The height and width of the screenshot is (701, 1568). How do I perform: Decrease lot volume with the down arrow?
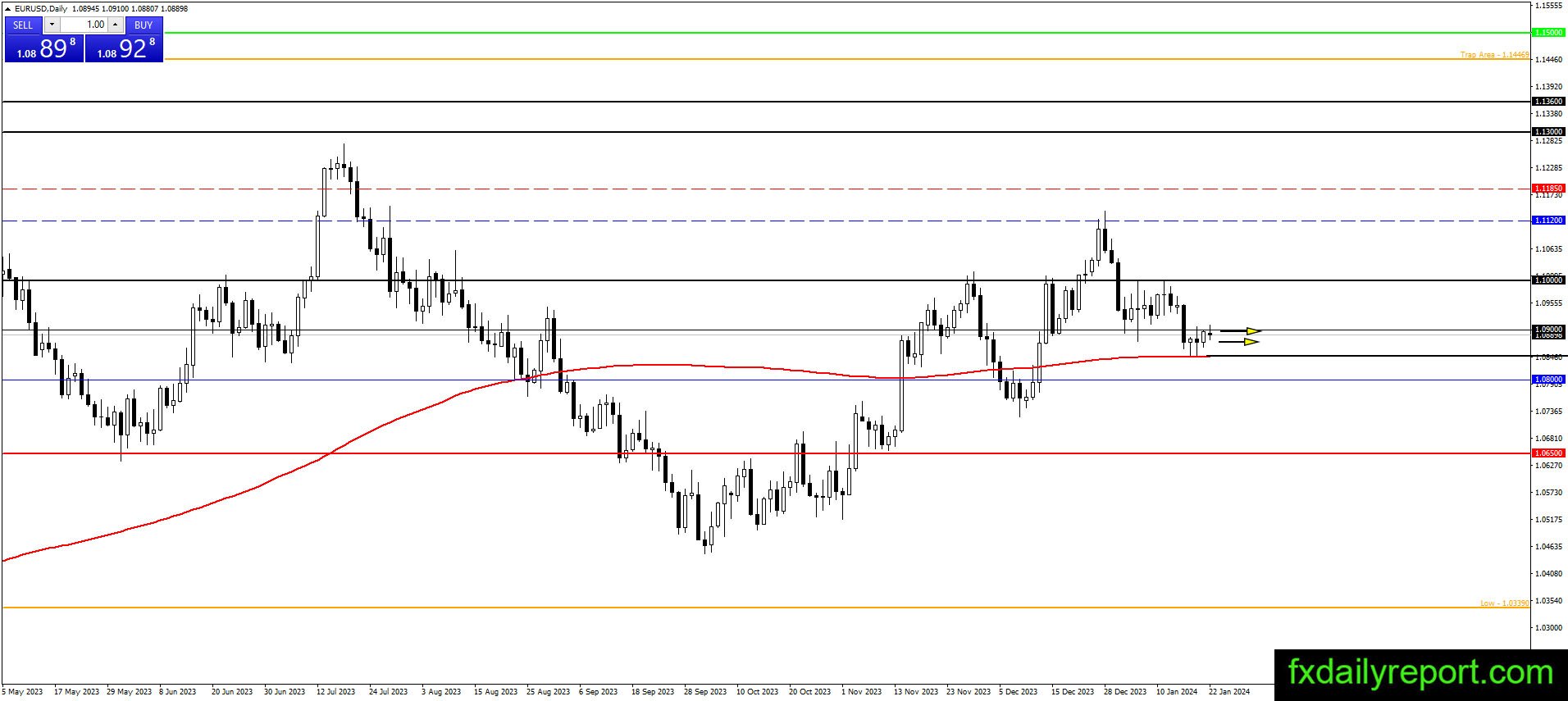[x=52, y=25]
